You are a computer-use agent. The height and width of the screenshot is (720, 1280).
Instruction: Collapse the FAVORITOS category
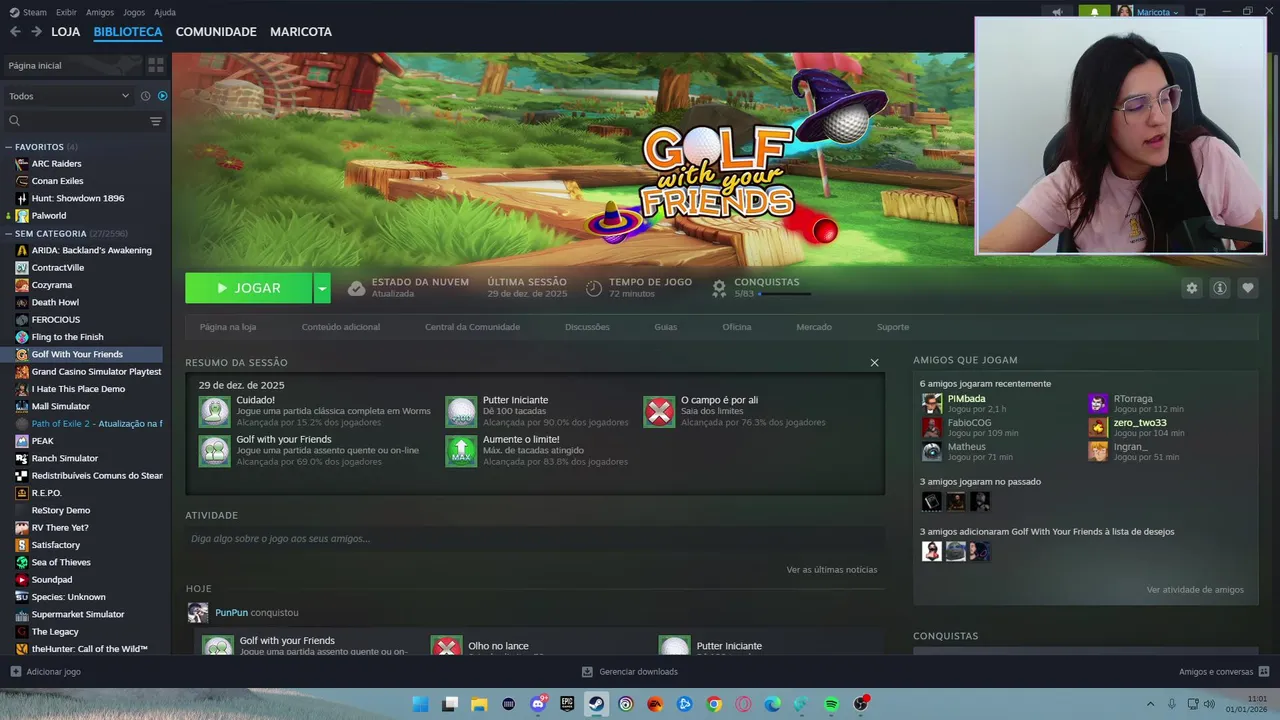pos(9,147)
